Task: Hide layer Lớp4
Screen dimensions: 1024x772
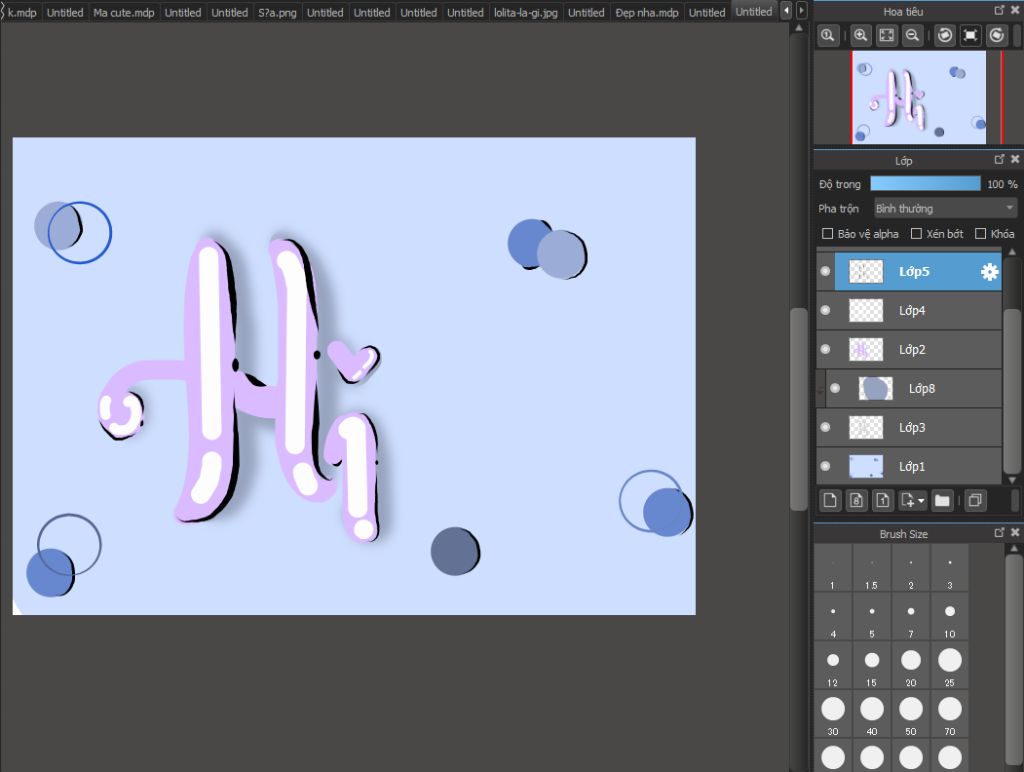Action: click(825, 310)
